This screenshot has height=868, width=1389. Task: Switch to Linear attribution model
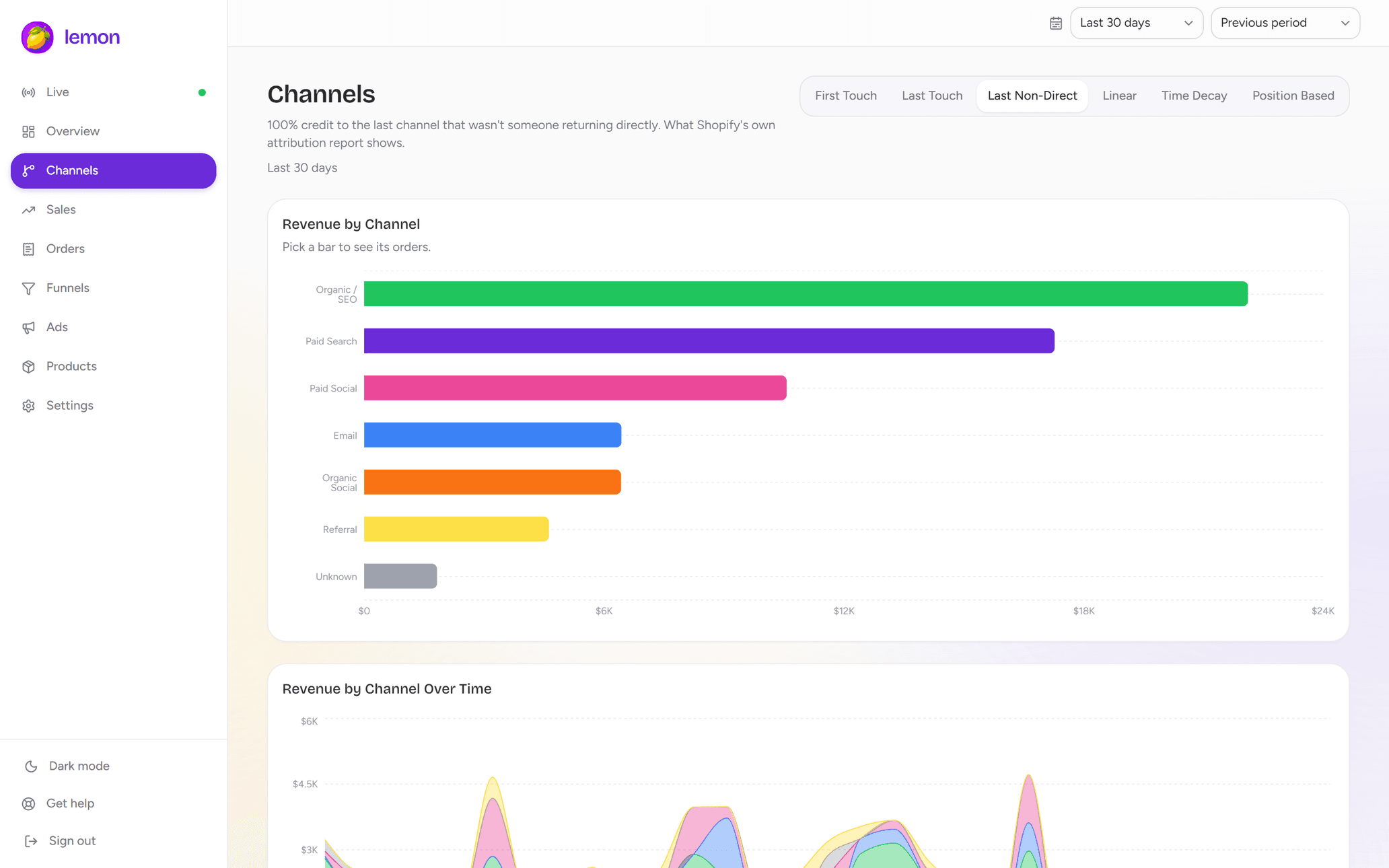pos(1119,96)
